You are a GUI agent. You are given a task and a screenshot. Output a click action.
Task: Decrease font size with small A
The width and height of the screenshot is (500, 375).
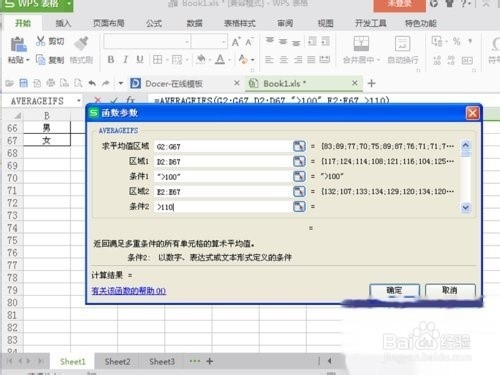click(x=249, y=42)
